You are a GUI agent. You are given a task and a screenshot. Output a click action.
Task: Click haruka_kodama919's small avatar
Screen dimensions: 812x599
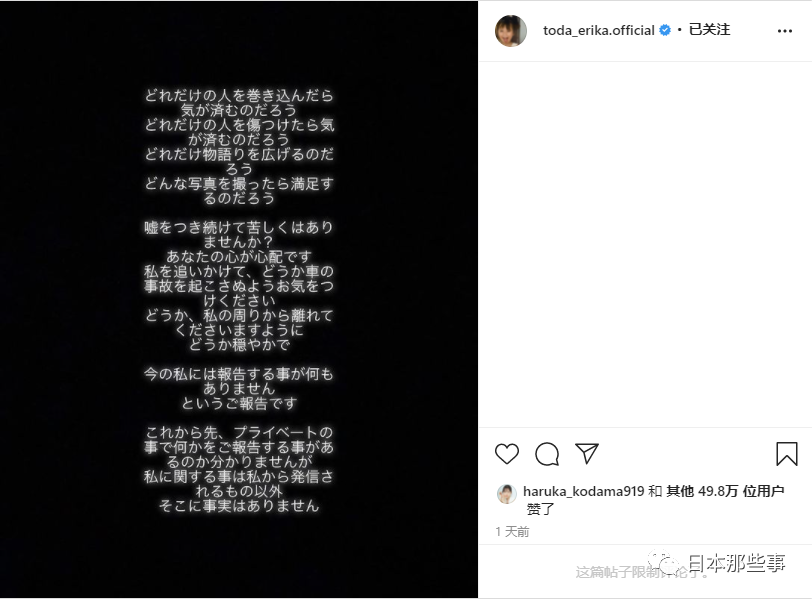(506, 494)
